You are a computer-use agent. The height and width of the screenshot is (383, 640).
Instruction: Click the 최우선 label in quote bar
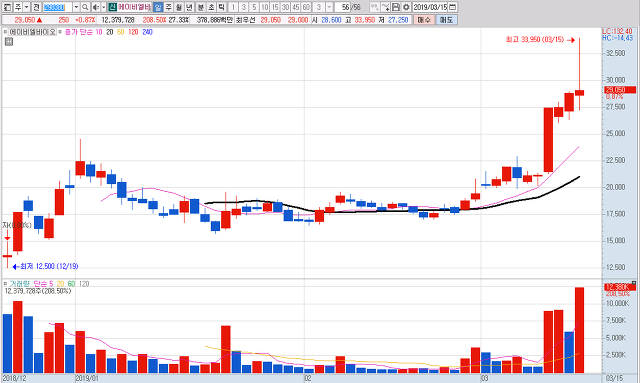(245, 20)
